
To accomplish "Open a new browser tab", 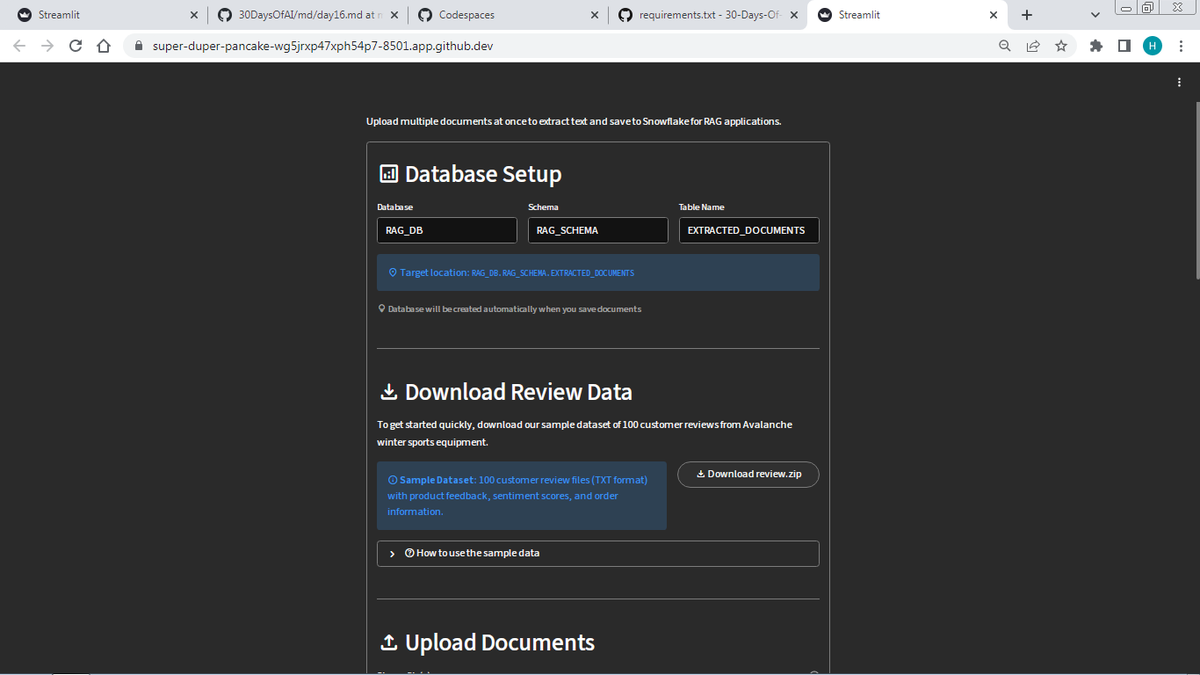I will click(x=1027, y=15).
